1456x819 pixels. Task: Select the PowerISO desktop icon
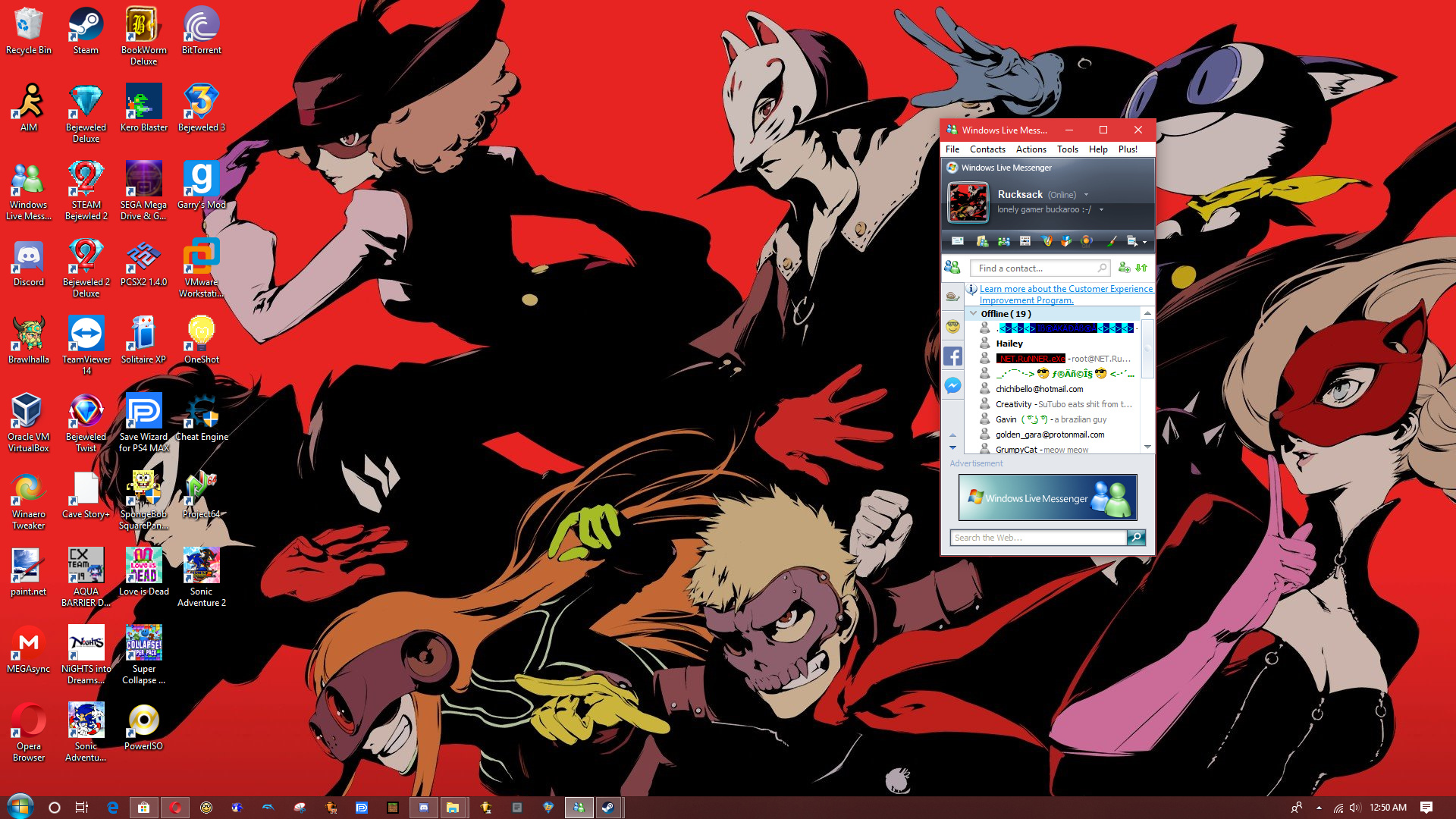(143, 727)
